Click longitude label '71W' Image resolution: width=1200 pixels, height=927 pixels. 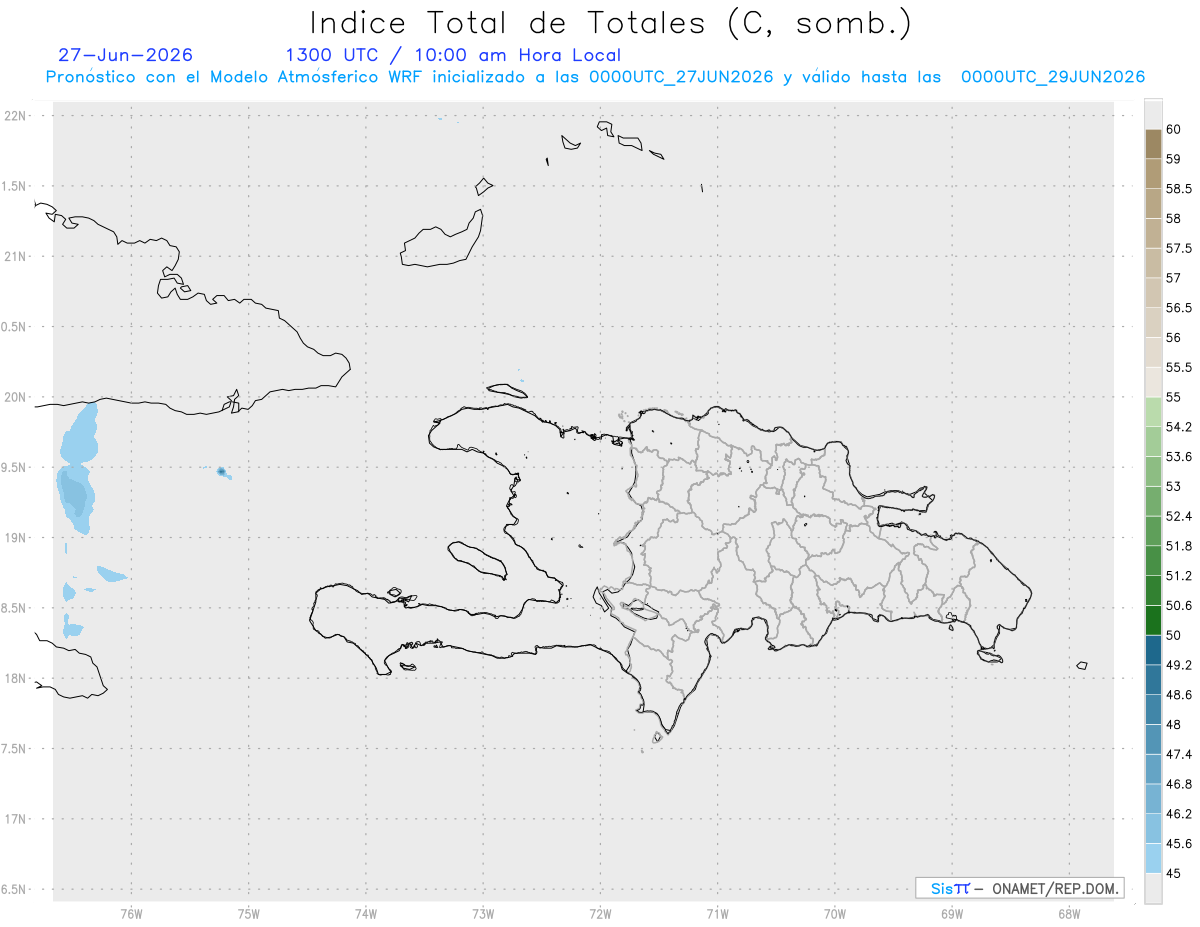pyautogui.click(x=717, y=913)
